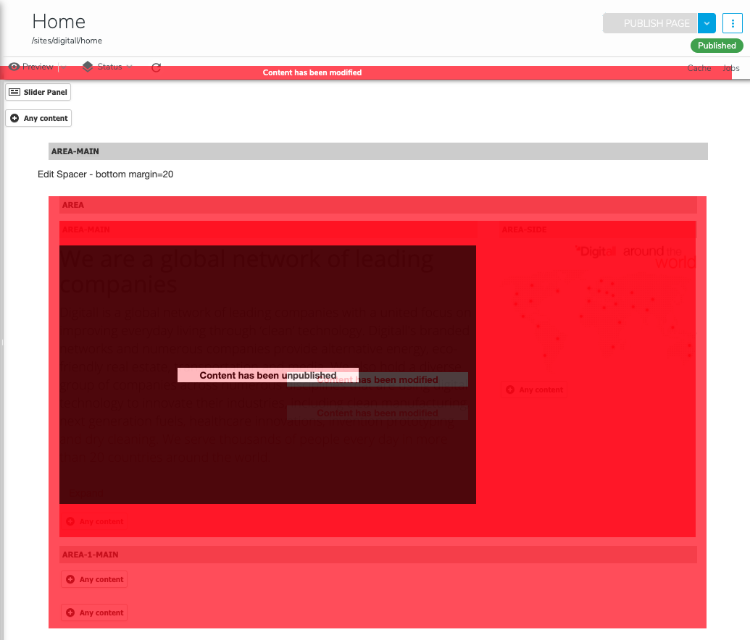Click Any content in the AREA-SIDE column
750x640 pixels.
coord(534,390)
